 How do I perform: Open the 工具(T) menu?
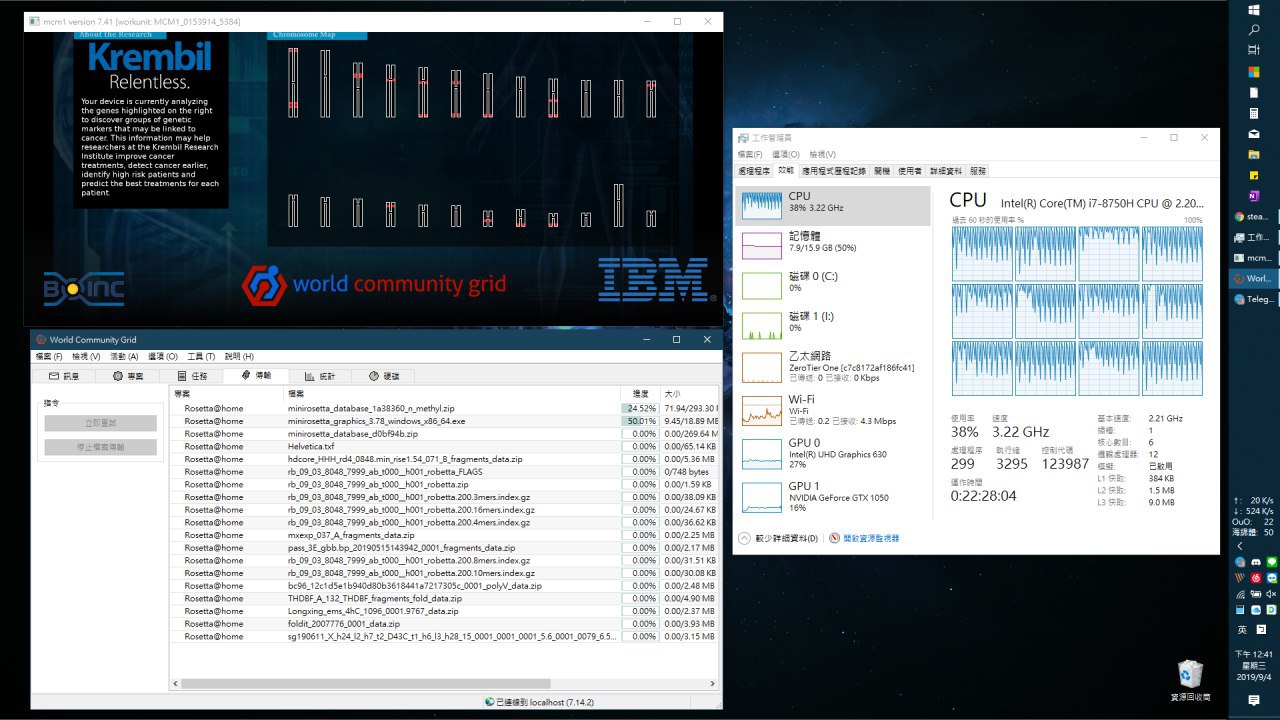[x=201, y=356]
